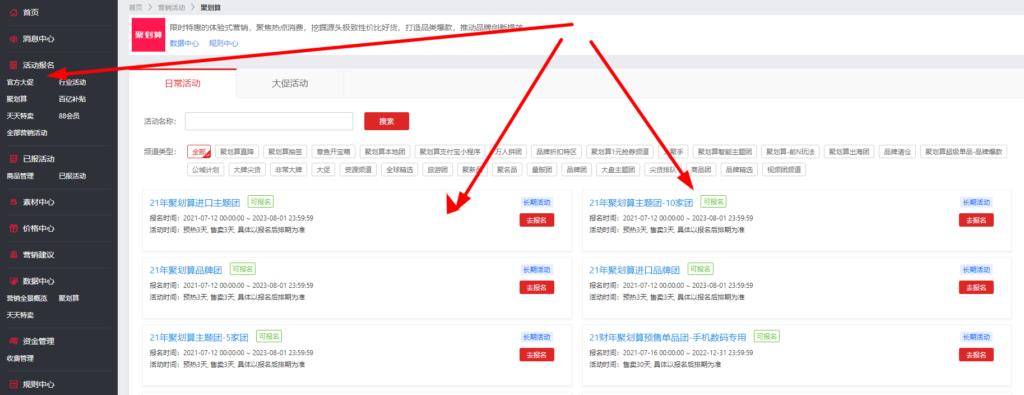Open the 21年聚划算主题团-5家团 activity title
The width and height of the screenshot is (1024, 395).
(x=199, y=338)
